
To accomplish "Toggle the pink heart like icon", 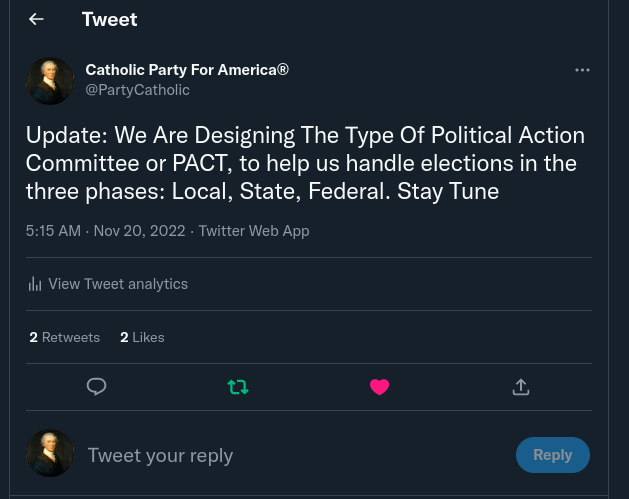I will [379, 386].
